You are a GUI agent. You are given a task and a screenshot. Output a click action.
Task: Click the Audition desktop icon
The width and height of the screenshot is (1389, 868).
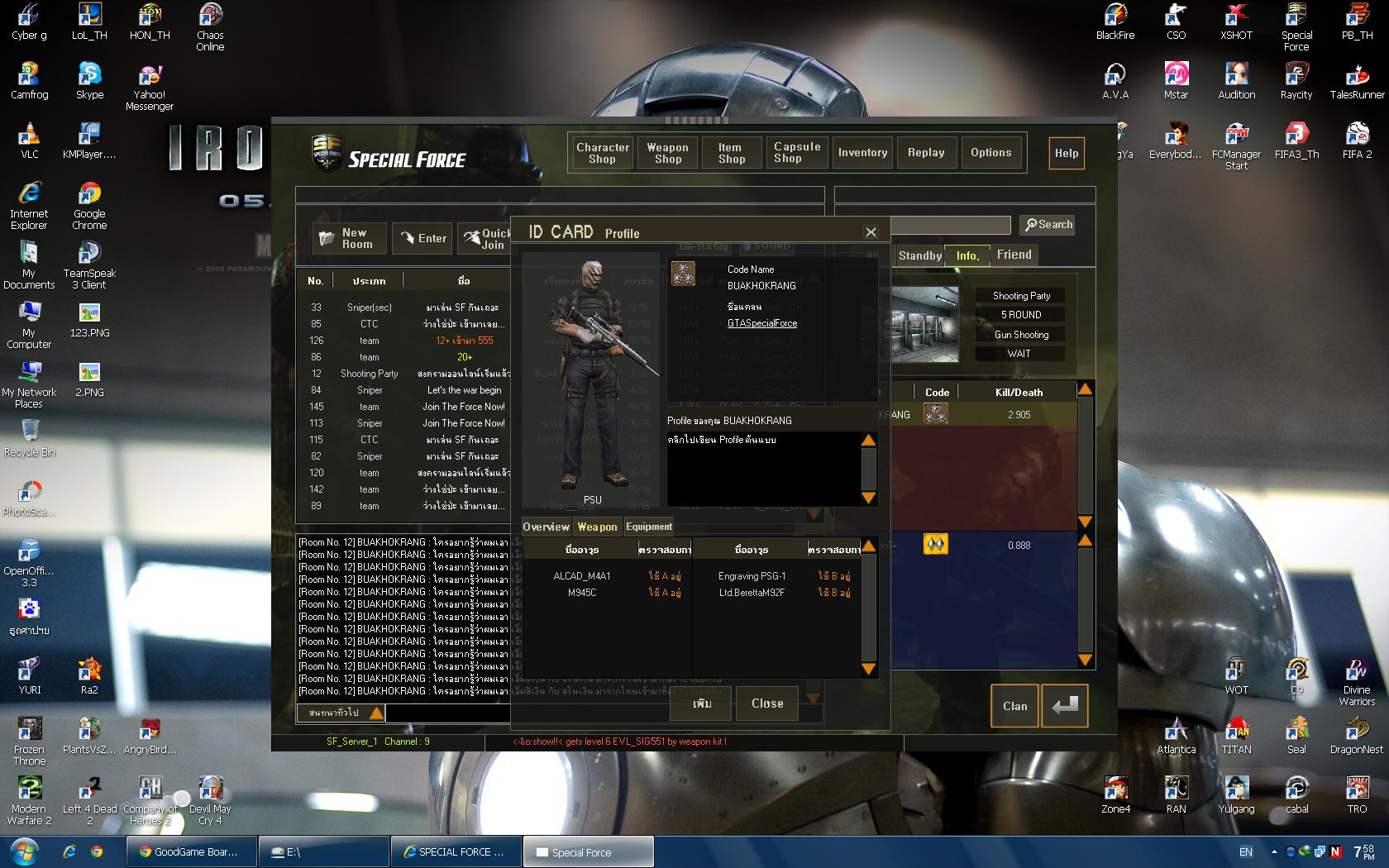pos(1236,81)
